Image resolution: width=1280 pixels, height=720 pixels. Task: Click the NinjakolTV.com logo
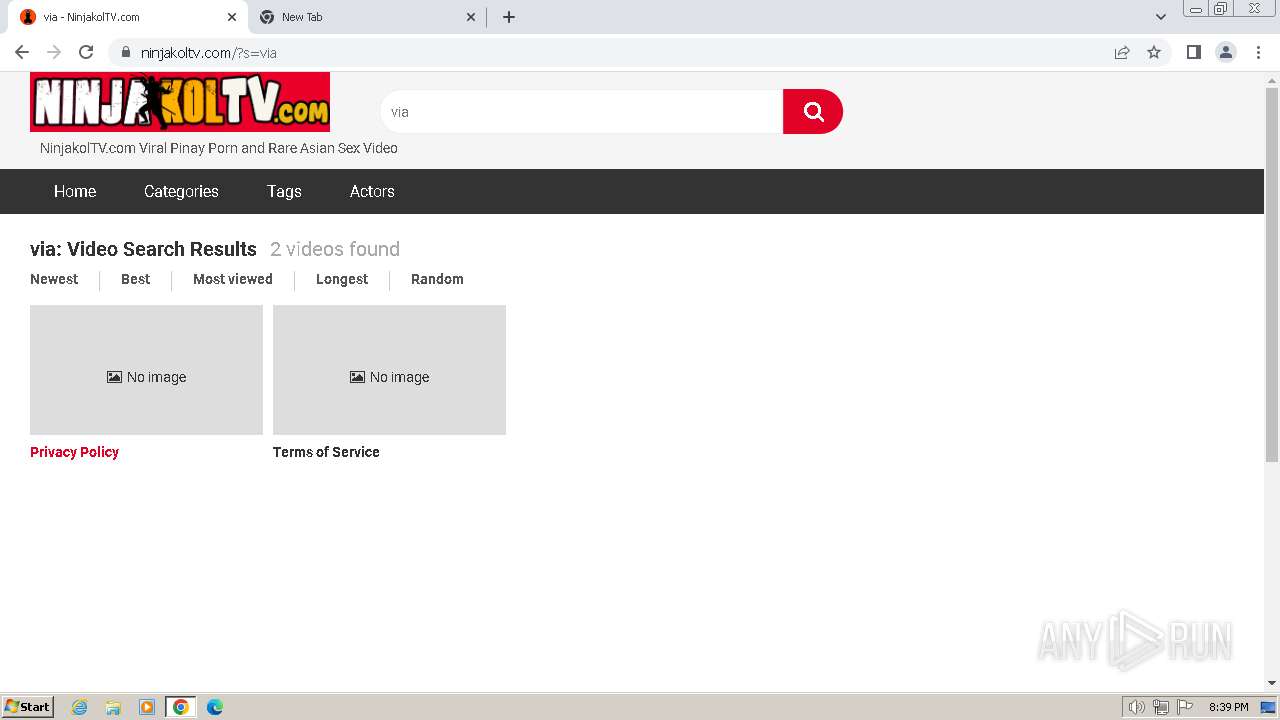coord(180,102)
